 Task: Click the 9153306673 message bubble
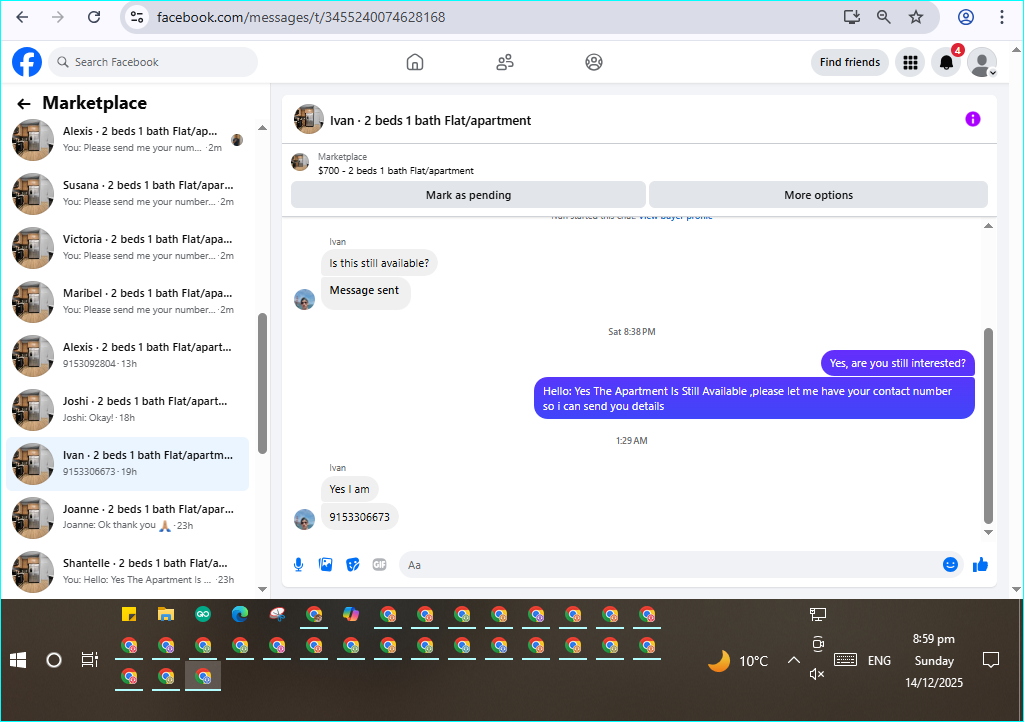359,517
